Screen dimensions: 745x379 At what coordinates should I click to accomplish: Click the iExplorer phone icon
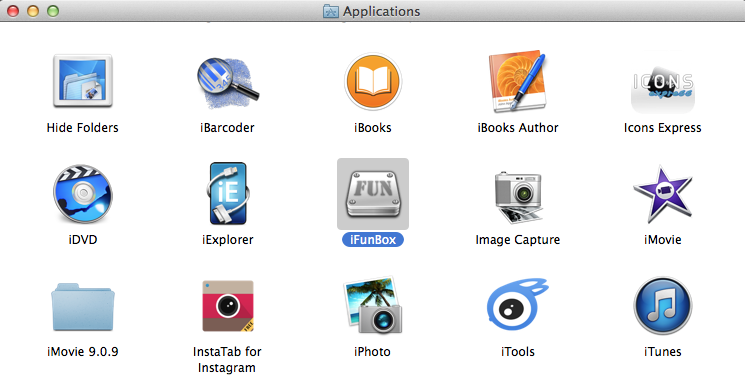pyautogui.click(x=228, y=193)
